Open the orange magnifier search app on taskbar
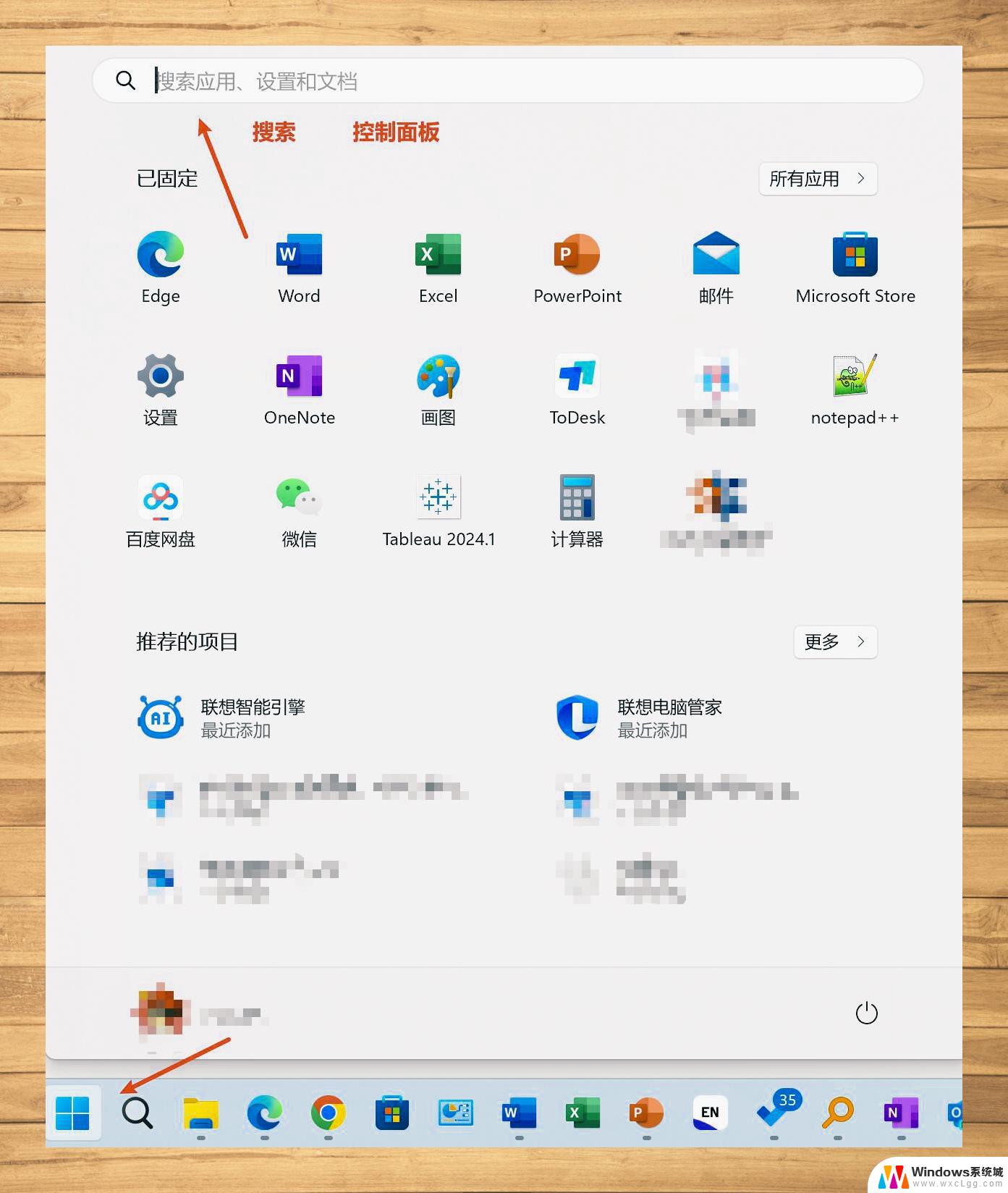Image resolution: width=1008 pixels, height=1193 pixels. point(837,1113)
